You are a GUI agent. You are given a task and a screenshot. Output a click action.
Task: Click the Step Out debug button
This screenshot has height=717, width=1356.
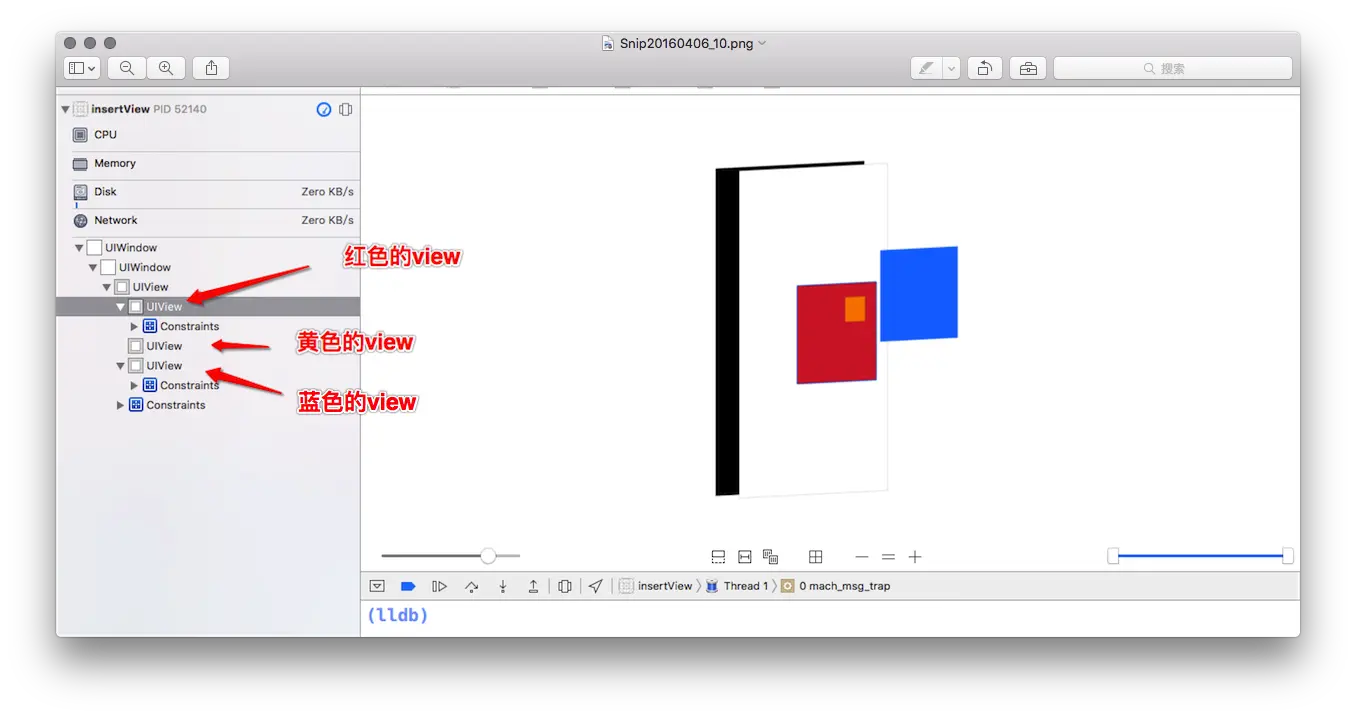point(534,586)
